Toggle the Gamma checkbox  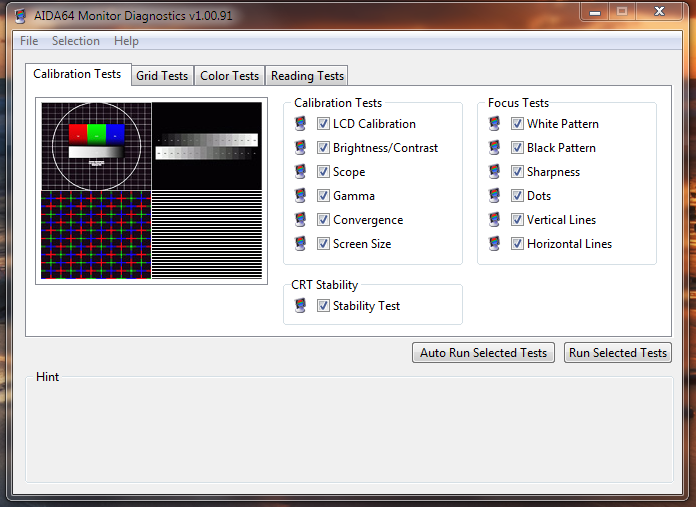(x=323, y=195)
